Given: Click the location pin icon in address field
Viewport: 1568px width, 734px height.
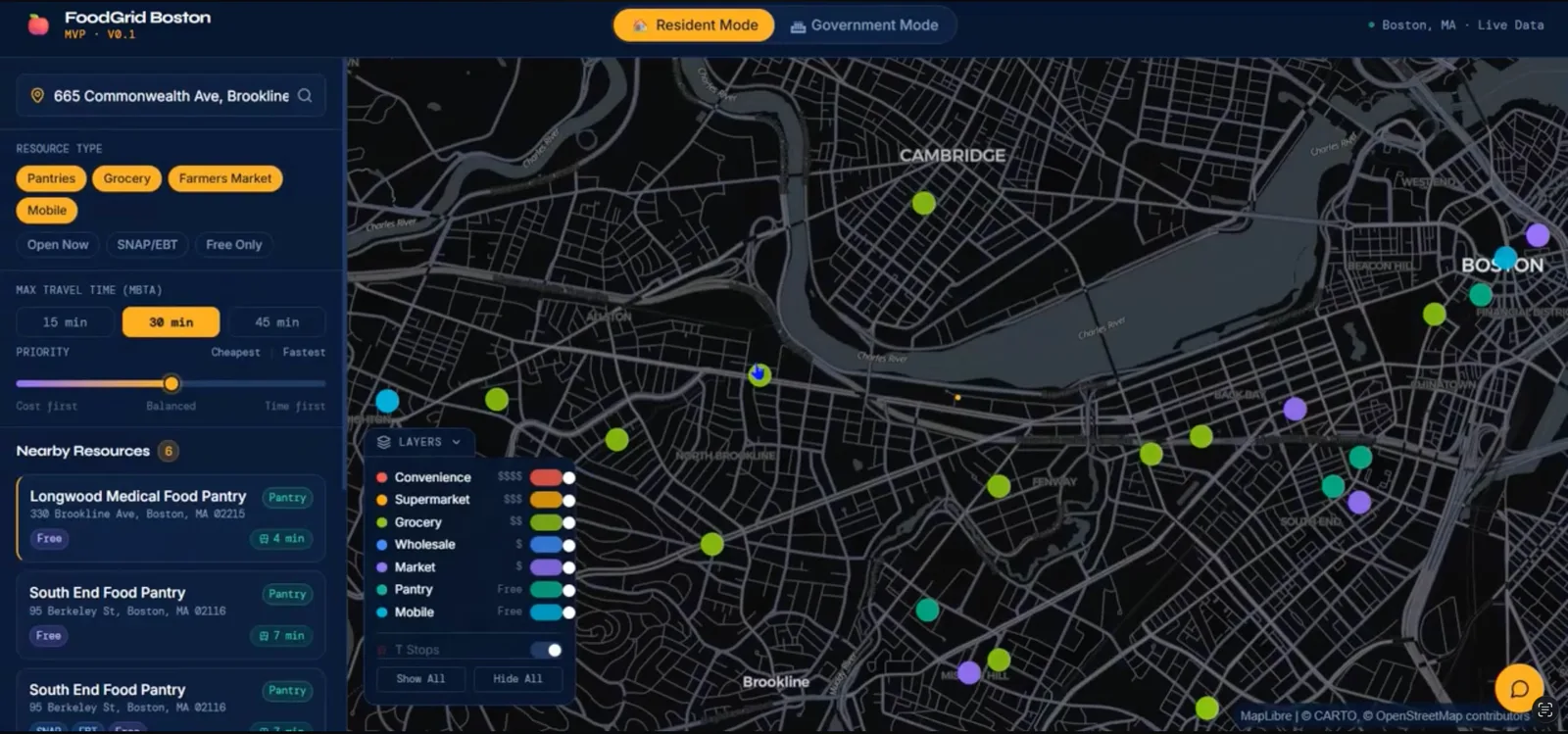Looking at the screenshot, I should [37, 95].
